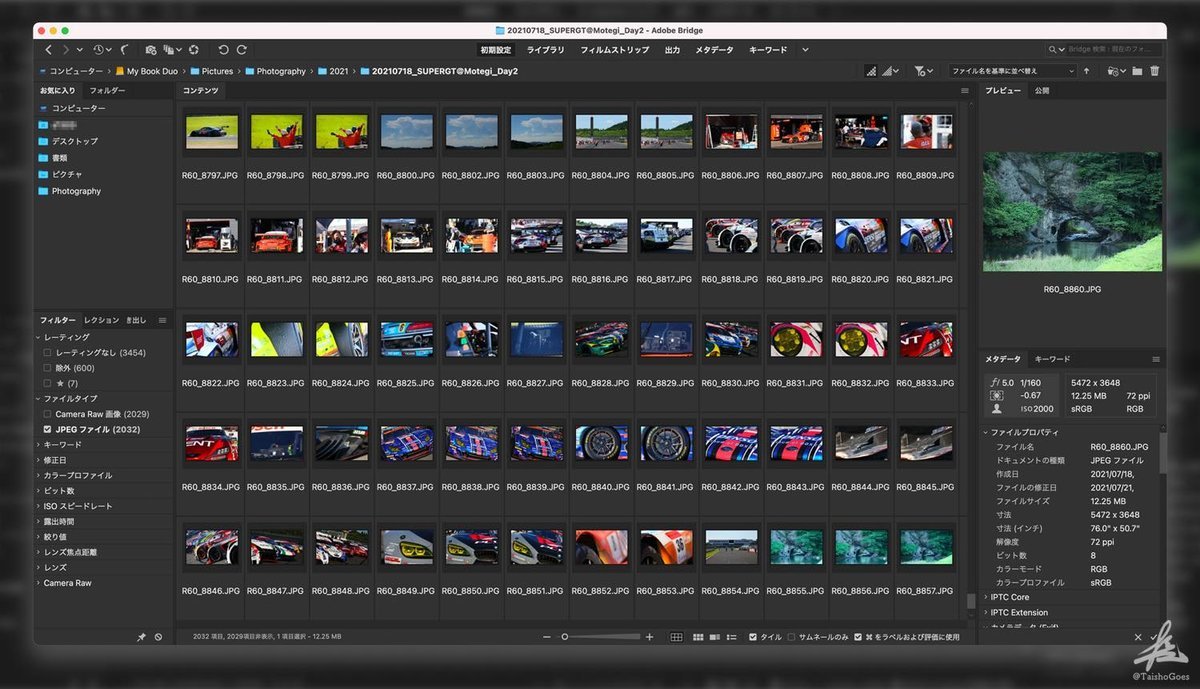This screenshot has width=1200, height=689.
Task: Click the pin keep-filter icon
Action: (141, 637)
